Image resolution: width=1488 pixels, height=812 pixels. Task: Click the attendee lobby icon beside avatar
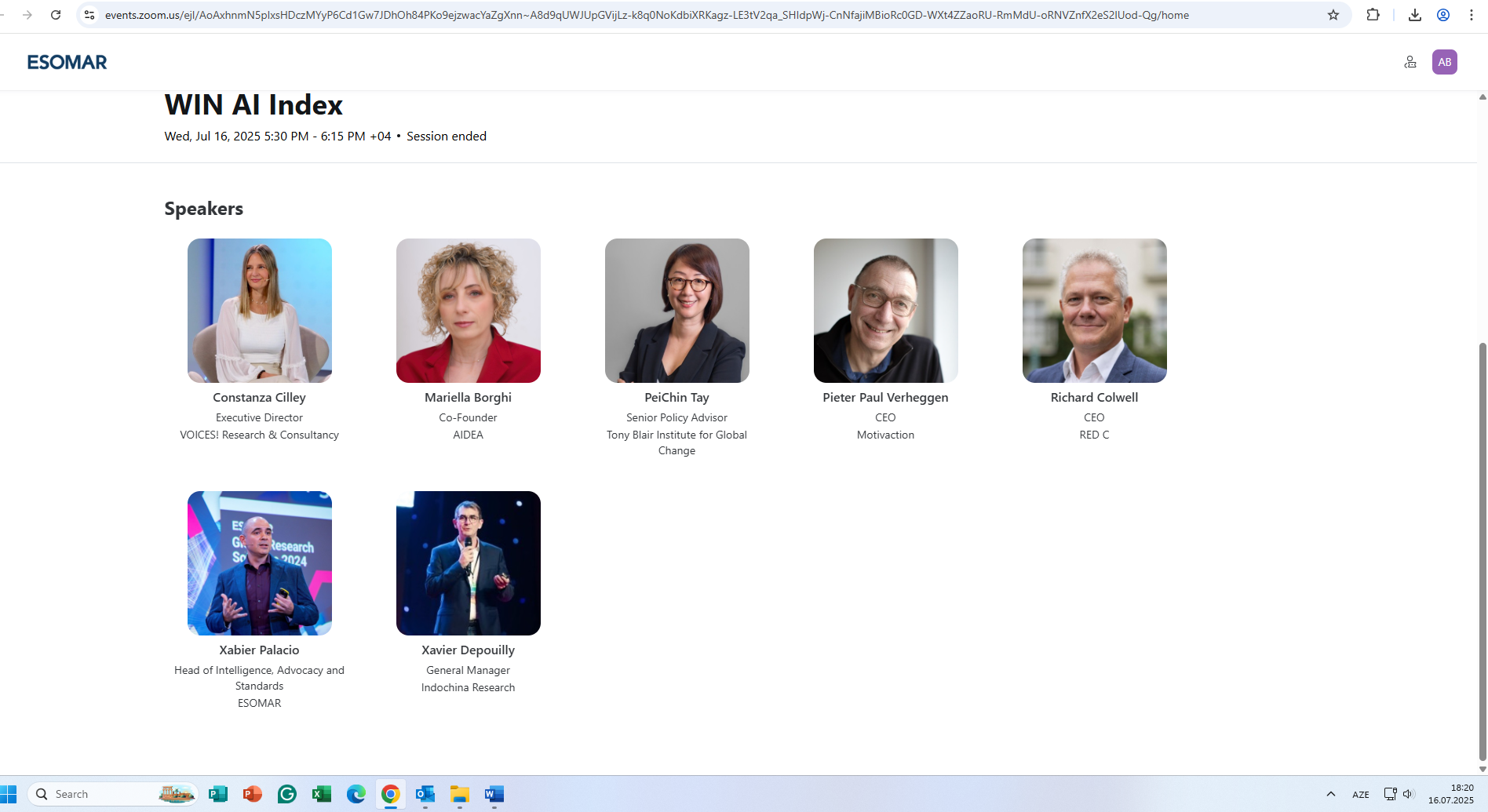coord(1410,62)
